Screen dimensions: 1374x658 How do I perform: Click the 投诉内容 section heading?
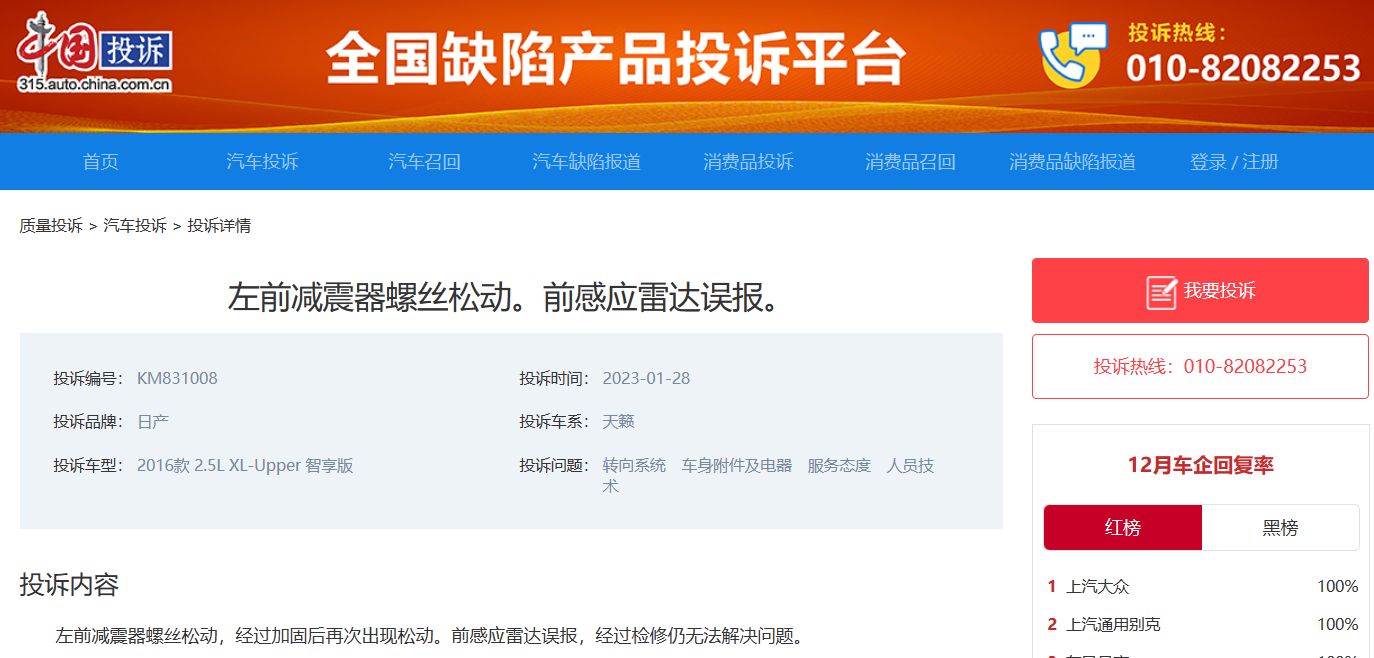click(69, 585)
